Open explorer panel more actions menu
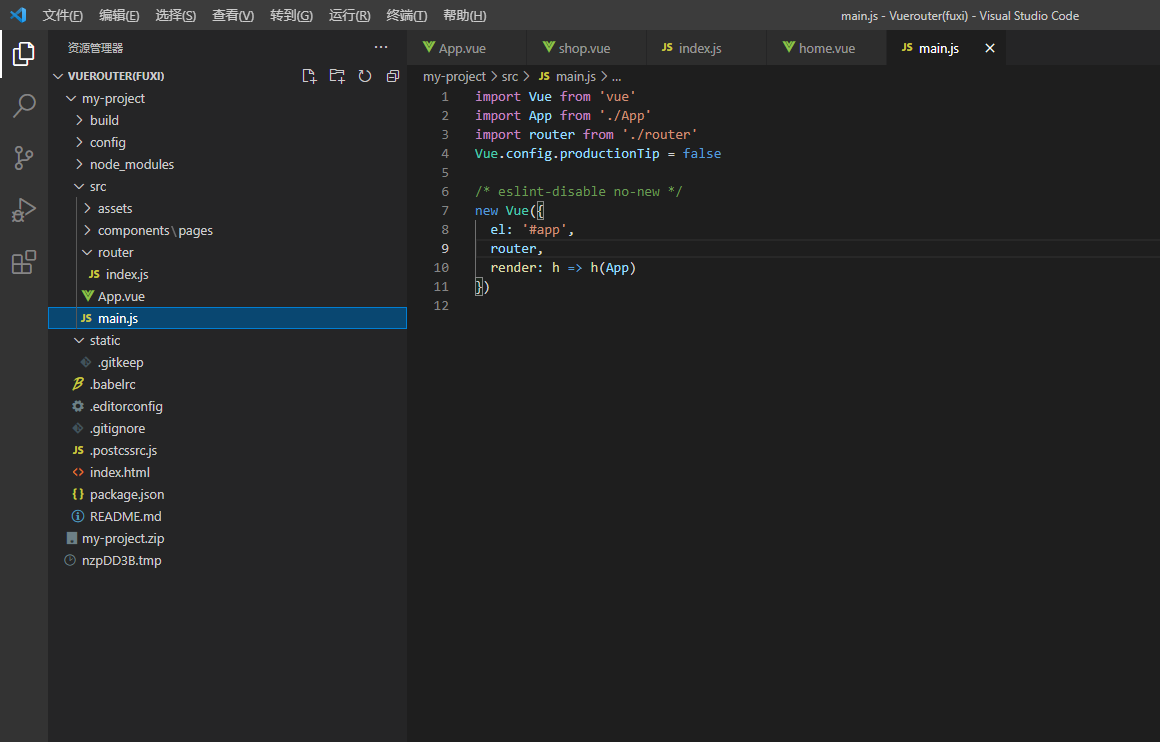The width and height of the screenshot is (1160, 742). click(x=381, y=47)
